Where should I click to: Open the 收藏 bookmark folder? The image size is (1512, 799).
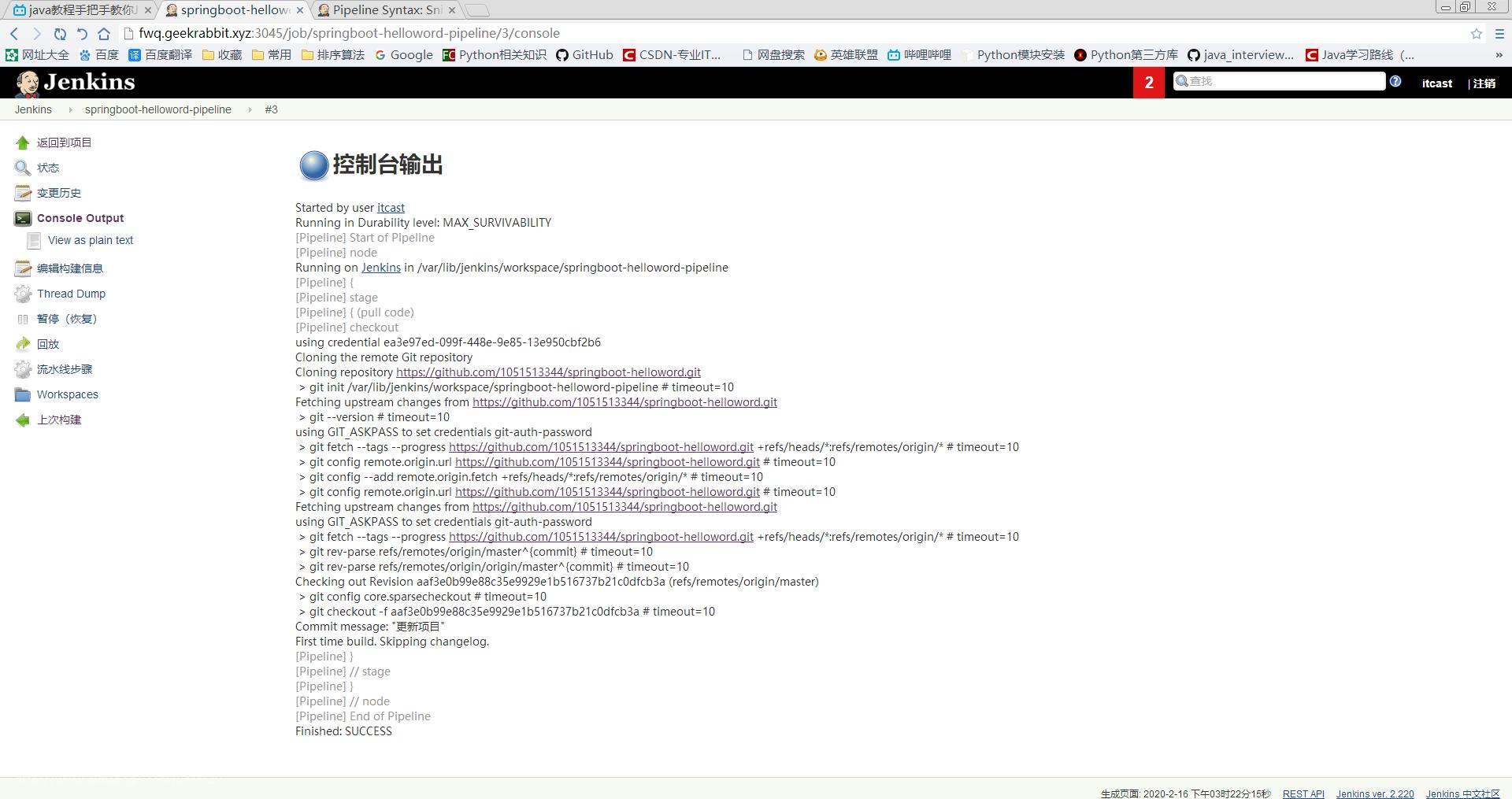[x=222, y=55]
